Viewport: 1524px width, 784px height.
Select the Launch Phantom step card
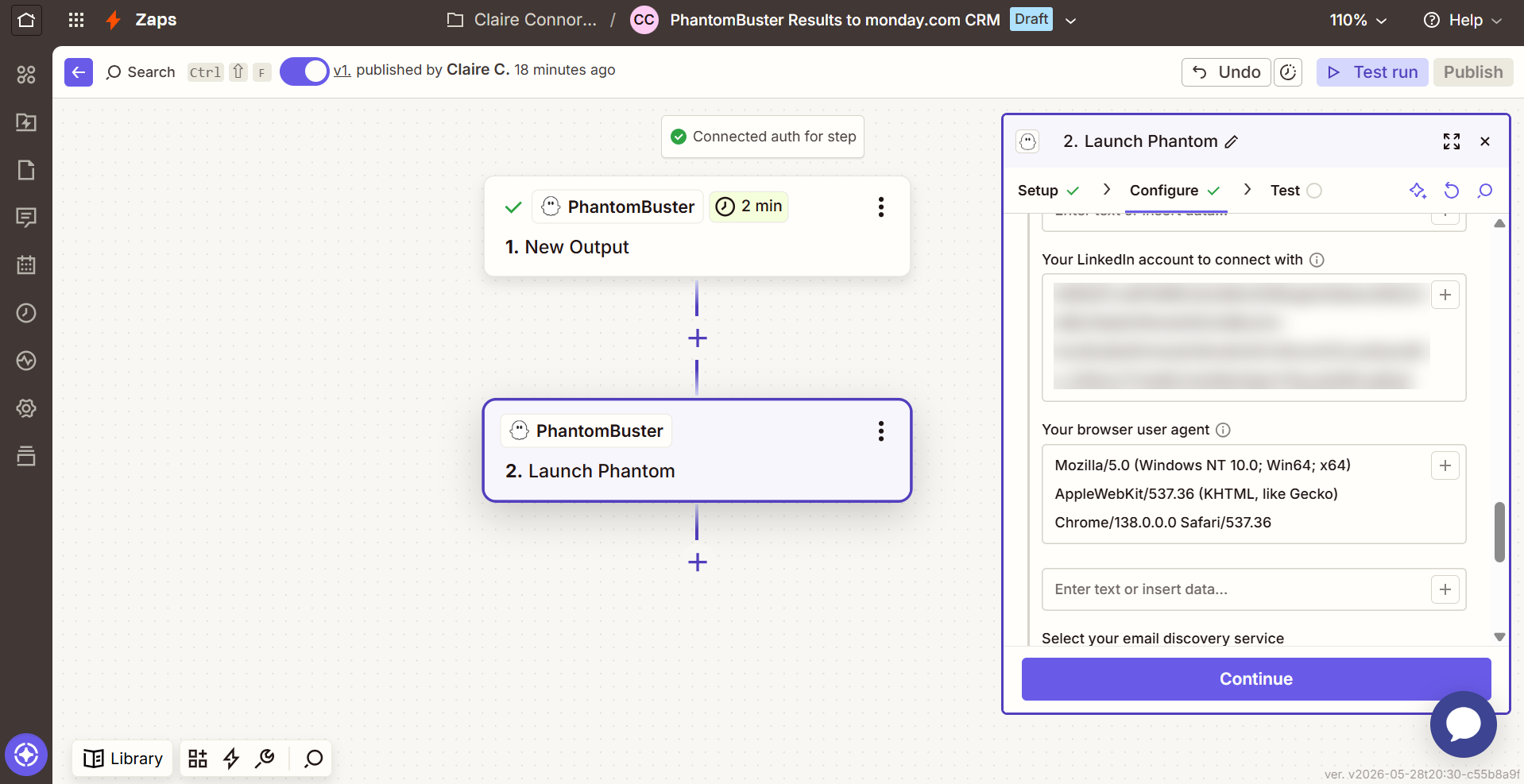point(697,450)
